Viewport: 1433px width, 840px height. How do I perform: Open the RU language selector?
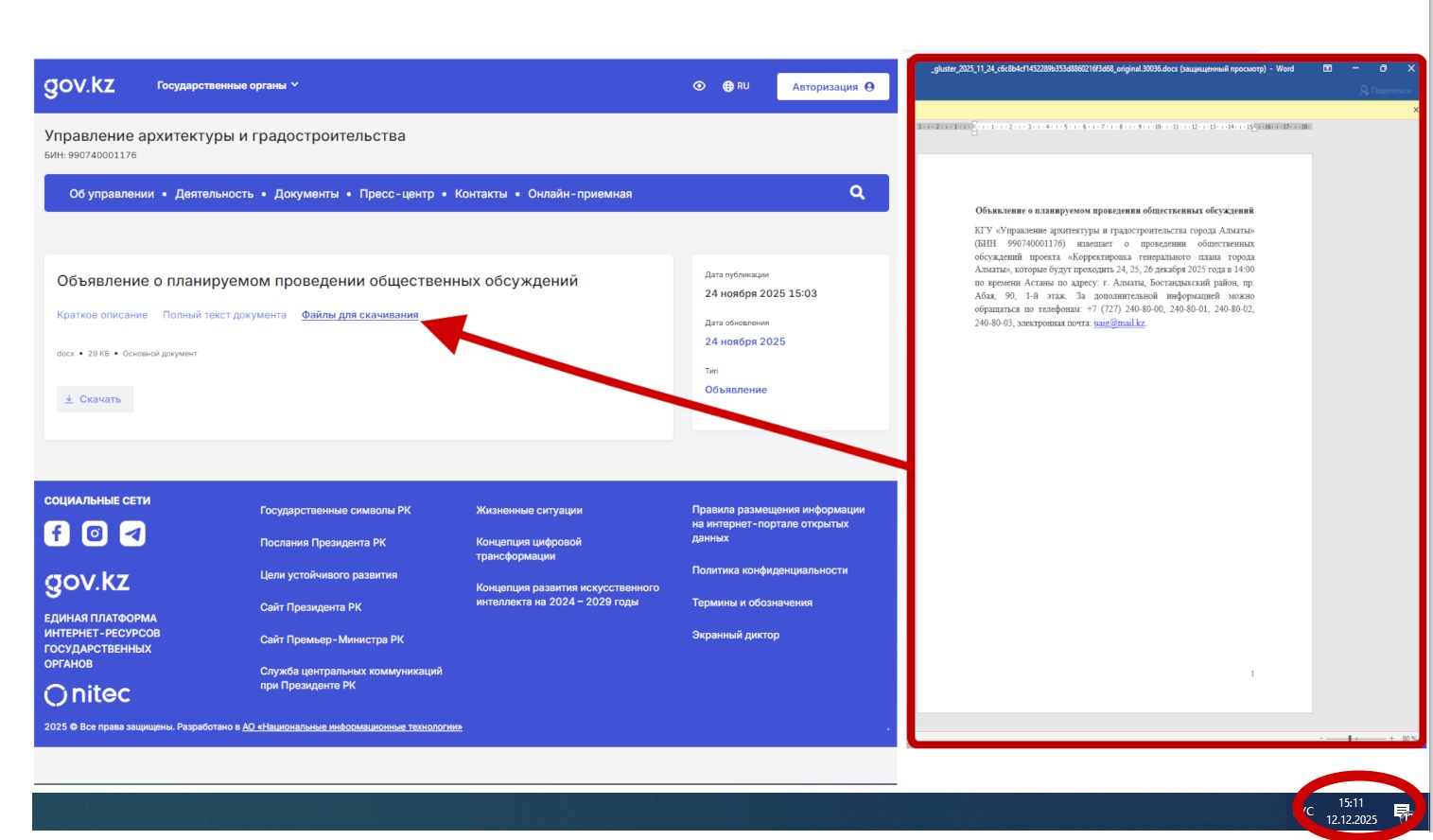click(x=736, y=86)
